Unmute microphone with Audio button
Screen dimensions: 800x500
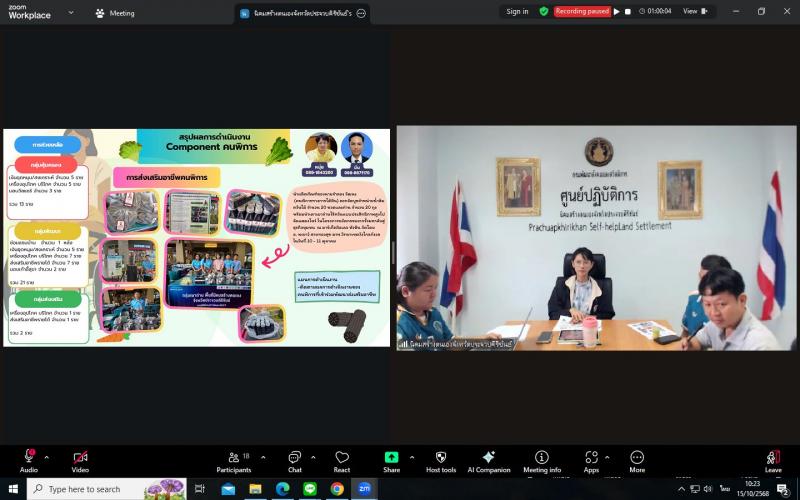[x=29, y=461]
